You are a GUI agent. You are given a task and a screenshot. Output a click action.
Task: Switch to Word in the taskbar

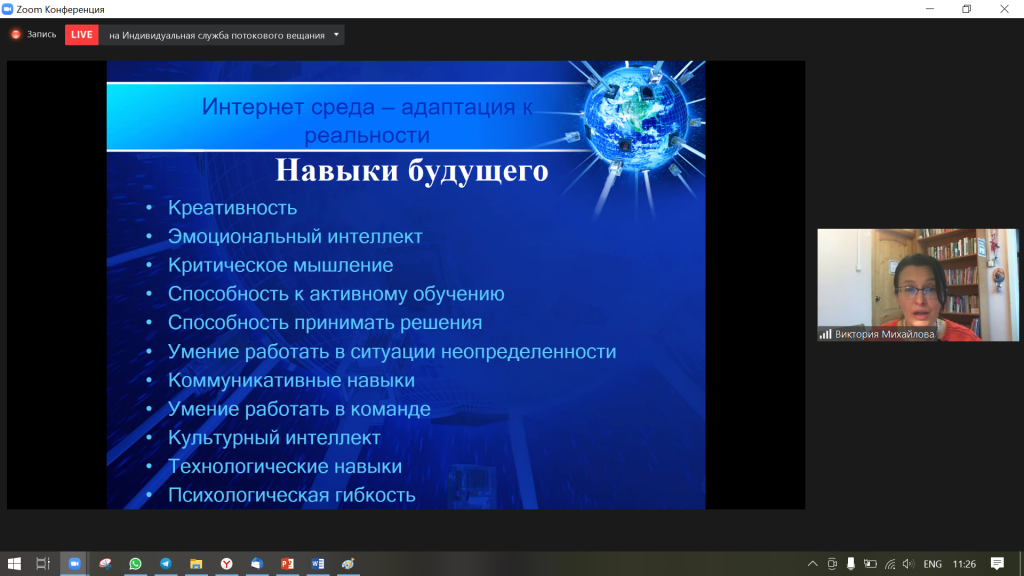317,564
